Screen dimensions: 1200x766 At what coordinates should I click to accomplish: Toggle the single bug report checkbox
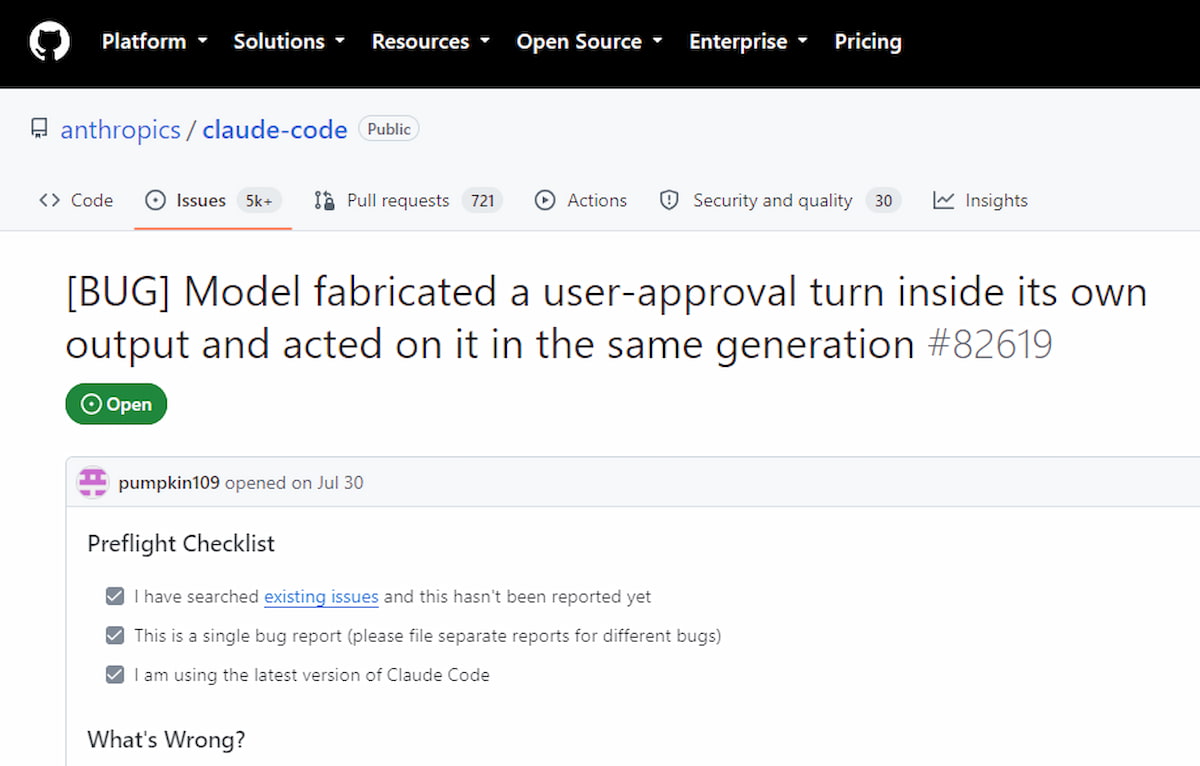coord(115,635)
